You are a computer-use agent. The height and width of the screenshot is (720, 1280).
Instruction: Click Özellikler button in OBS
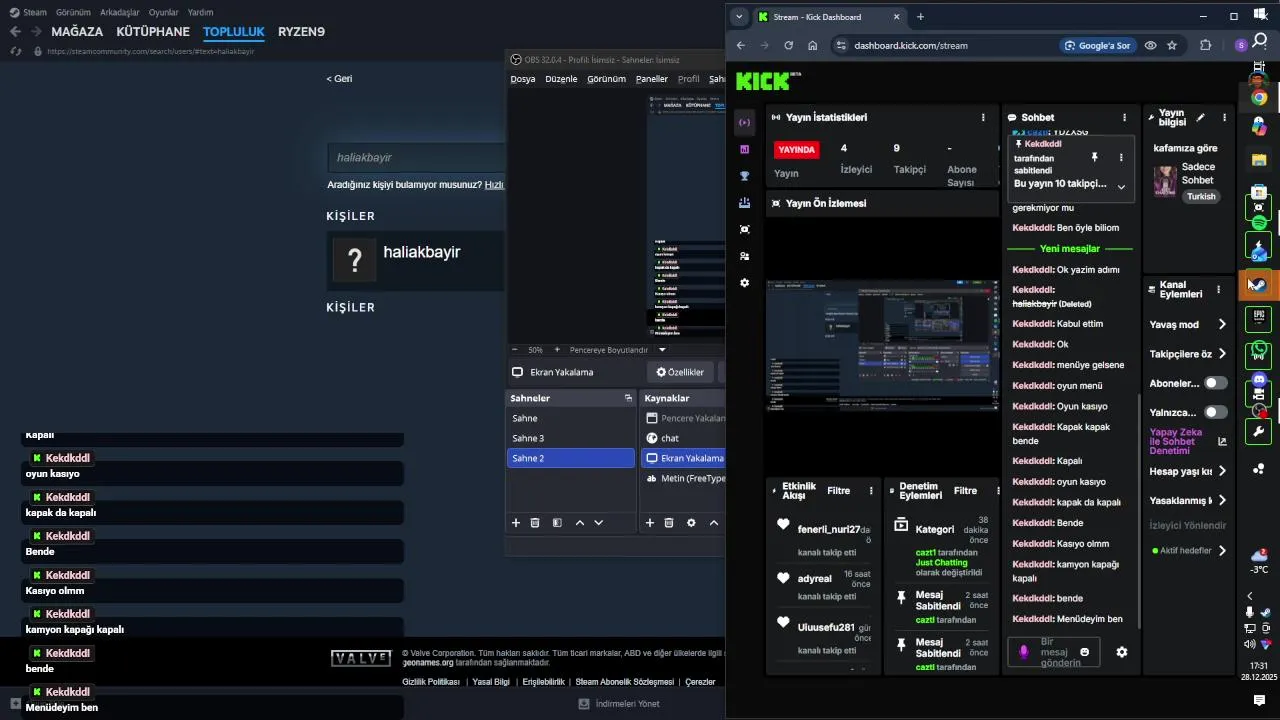680,372
